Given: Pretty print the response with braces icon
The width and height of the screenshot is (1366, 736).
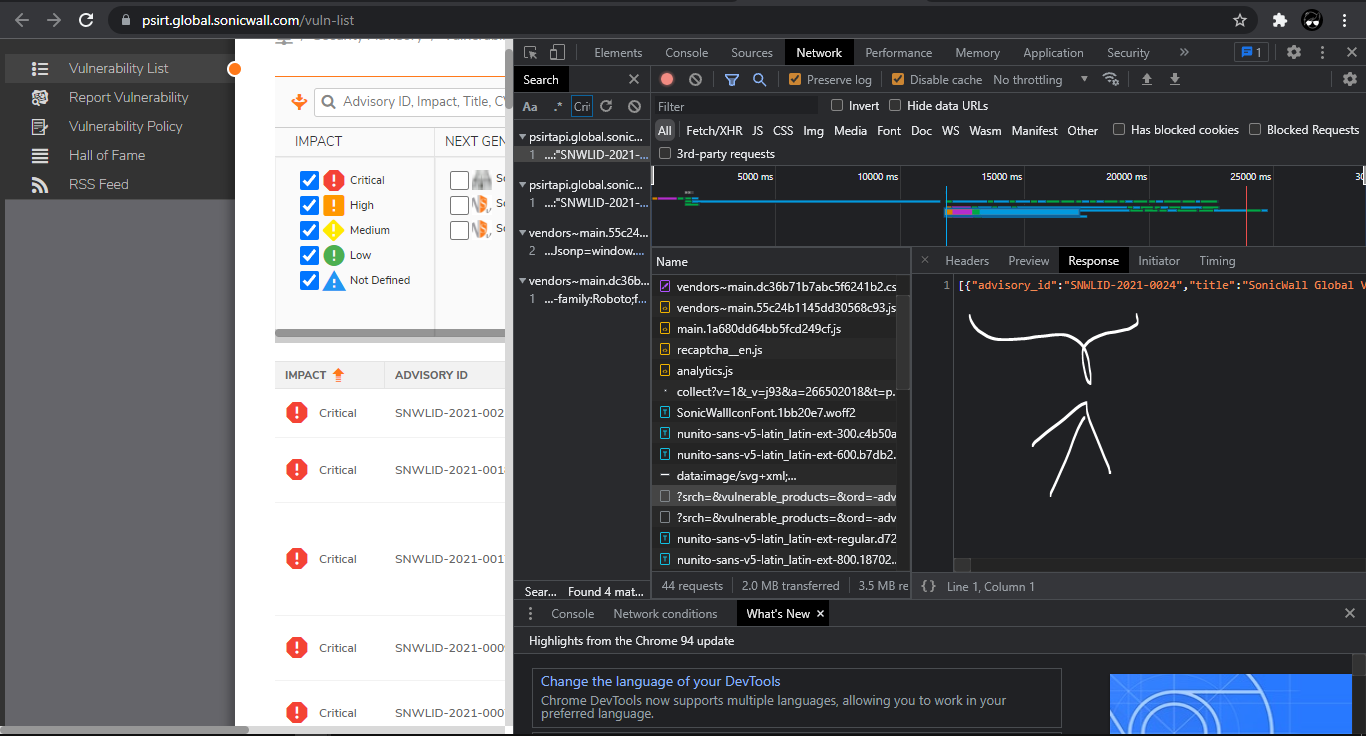Looking at the screenshot, I should click(x=929, y=586).
